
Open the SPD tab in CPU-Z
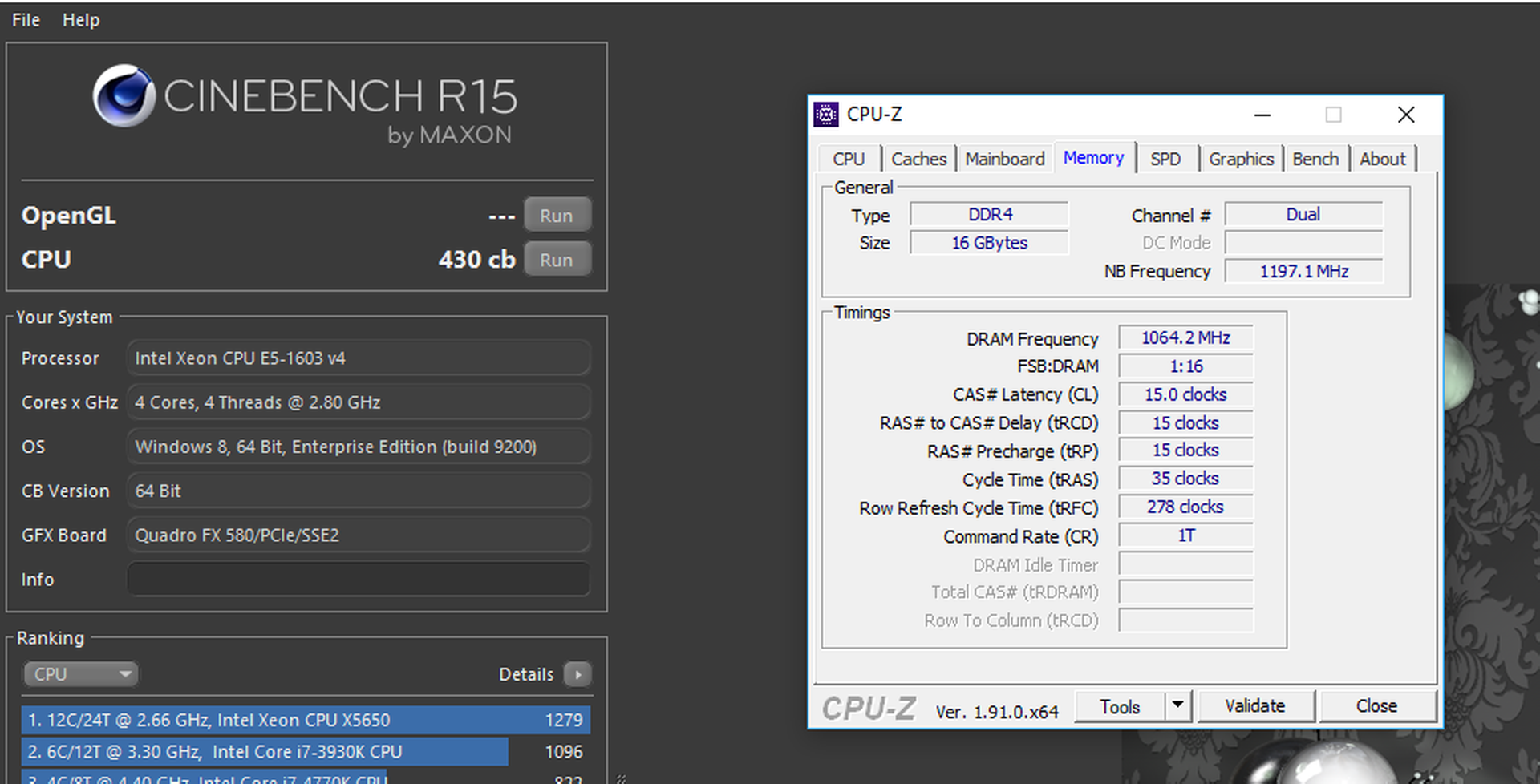[x=1165, y=159]
